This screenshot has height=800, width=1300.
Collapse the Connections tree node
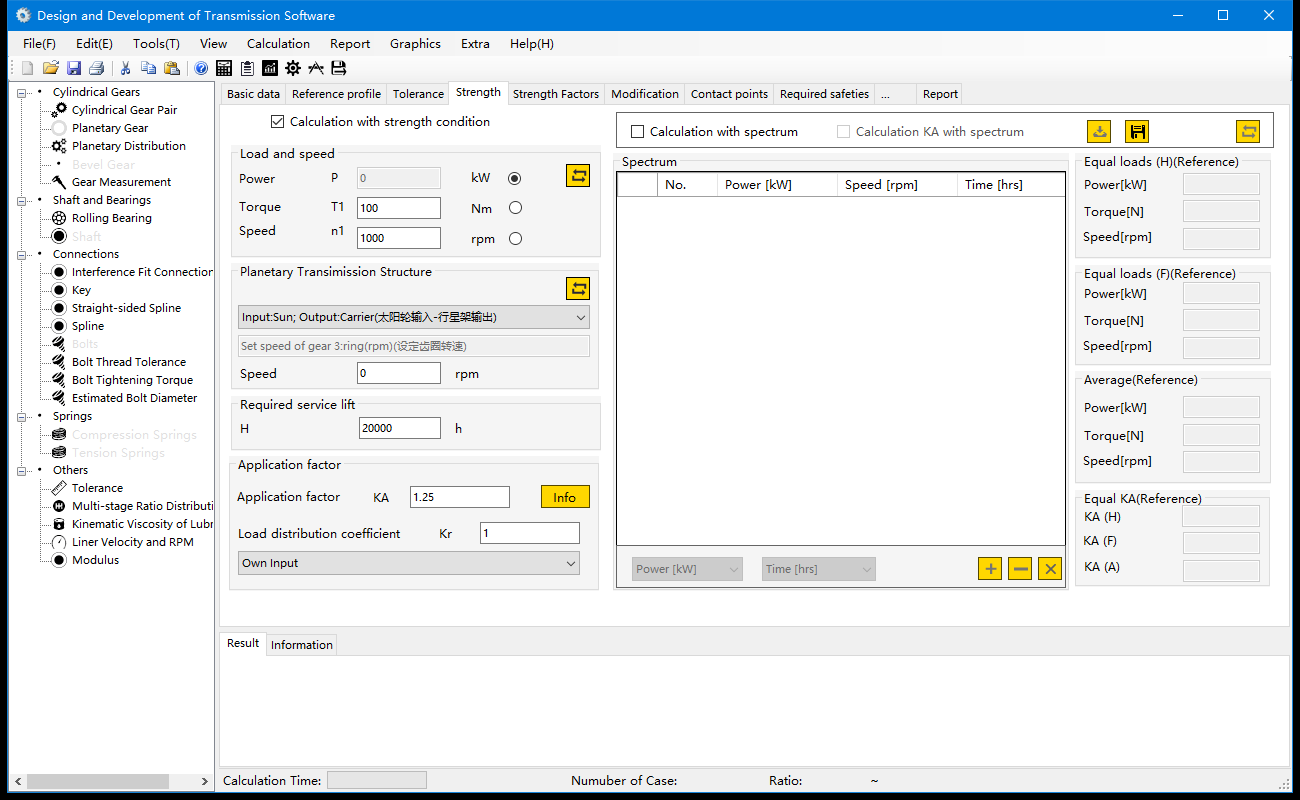(x=22, y=254)
